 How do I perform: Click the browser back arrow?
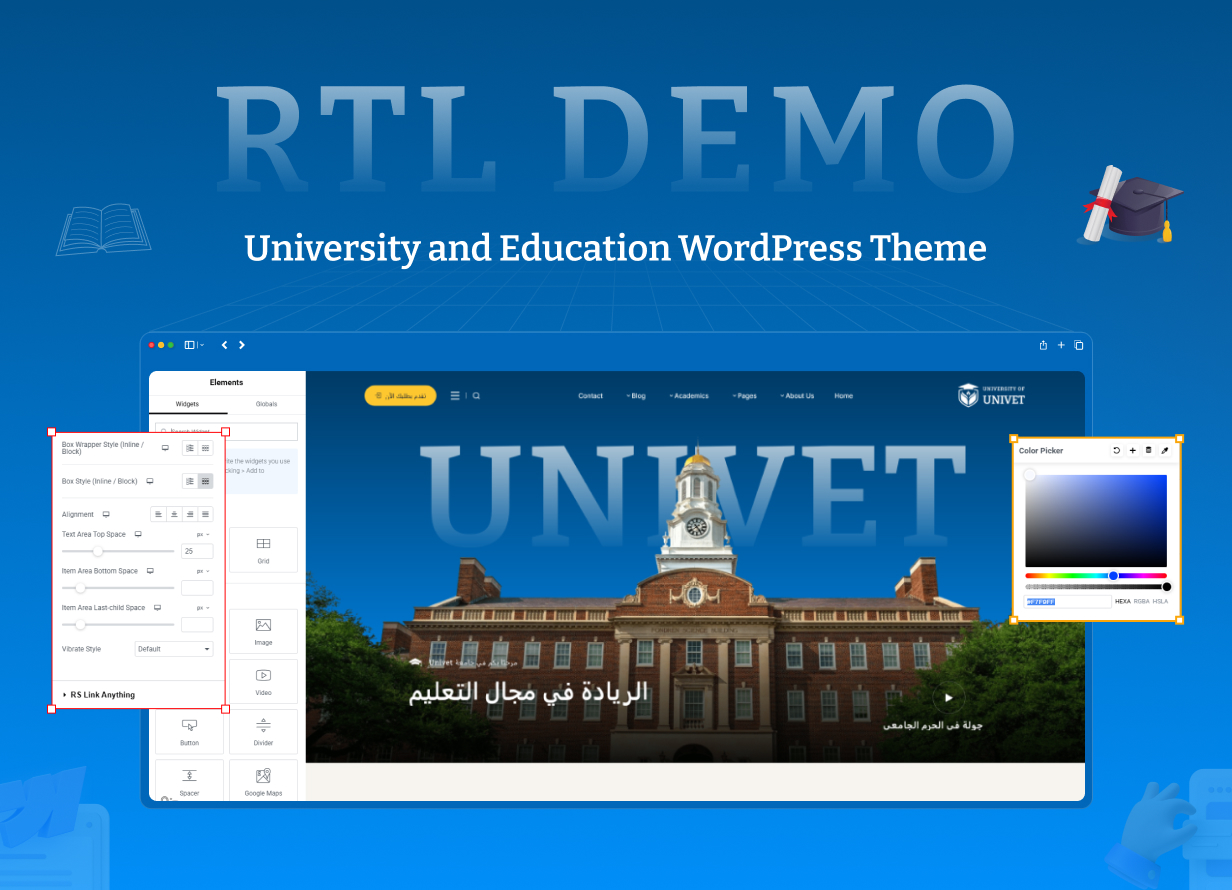click(224, 345)
